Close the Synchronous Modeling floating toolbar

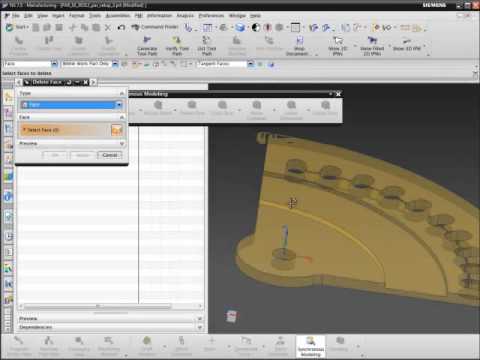338,94
